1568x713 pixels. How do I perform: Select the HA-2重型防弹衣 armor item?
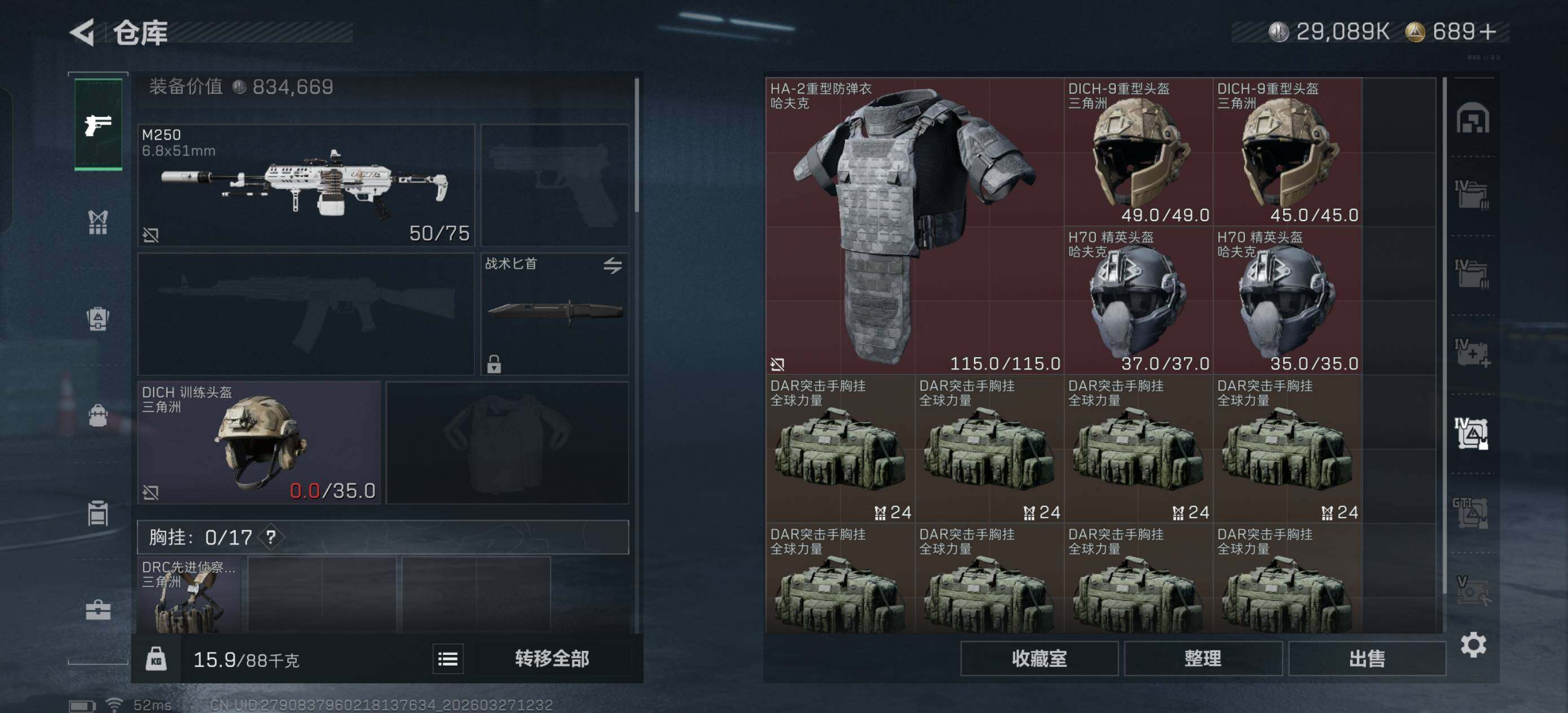914,226
